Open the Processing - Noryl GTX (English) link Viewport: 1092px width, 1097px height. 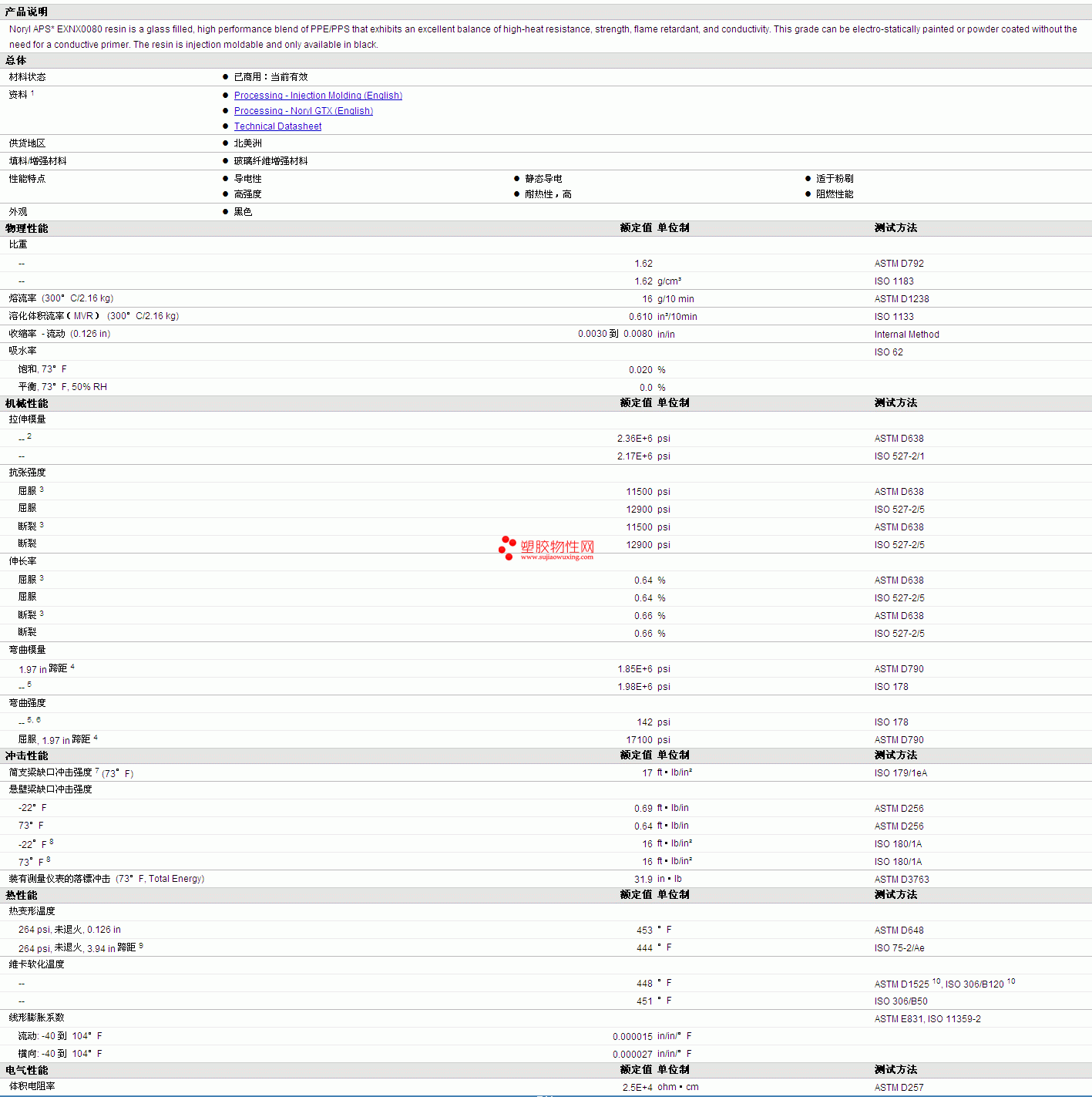304,111
